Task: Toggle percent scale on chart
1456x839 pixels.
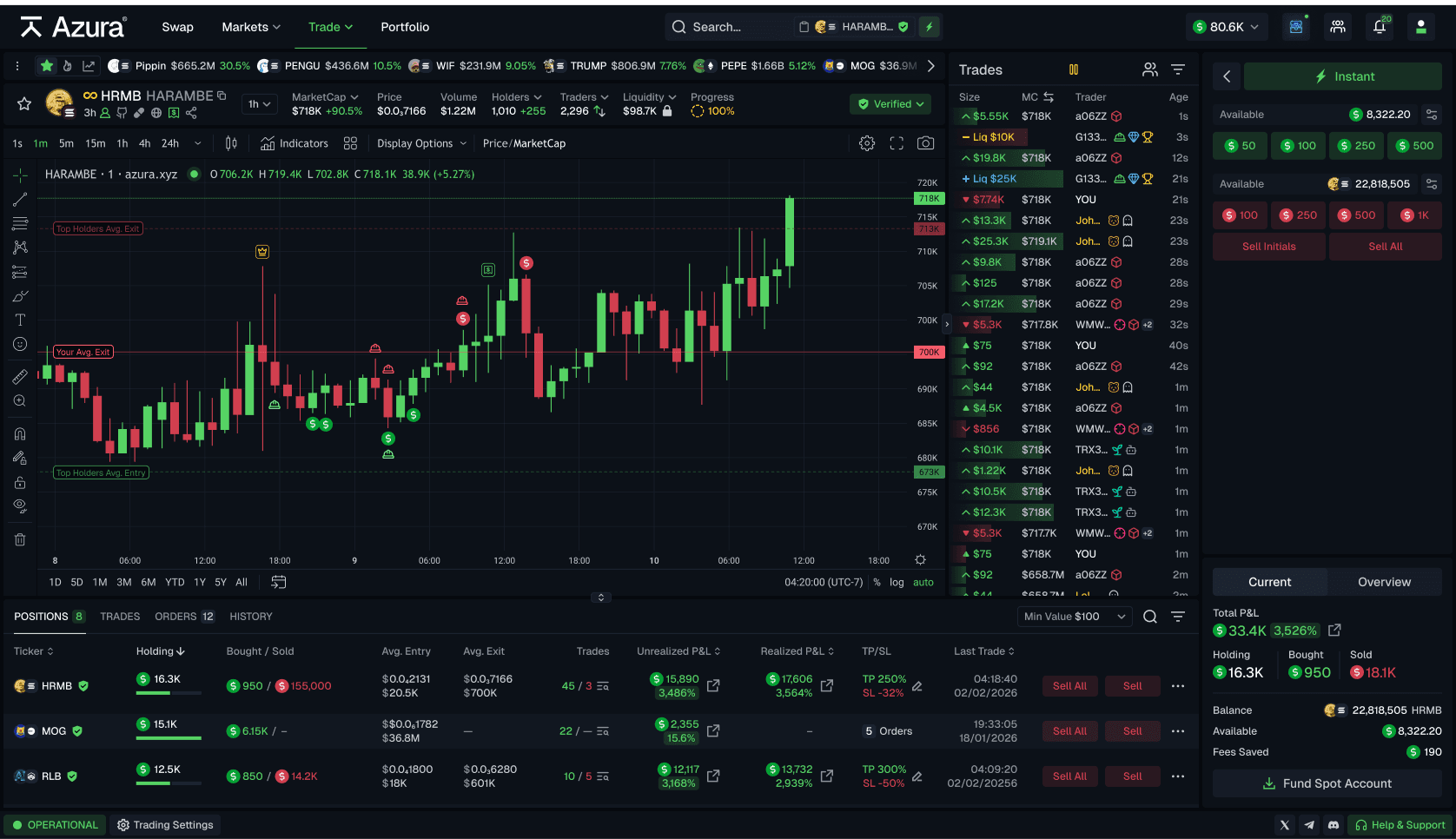Action: click(x=877, y=583)
